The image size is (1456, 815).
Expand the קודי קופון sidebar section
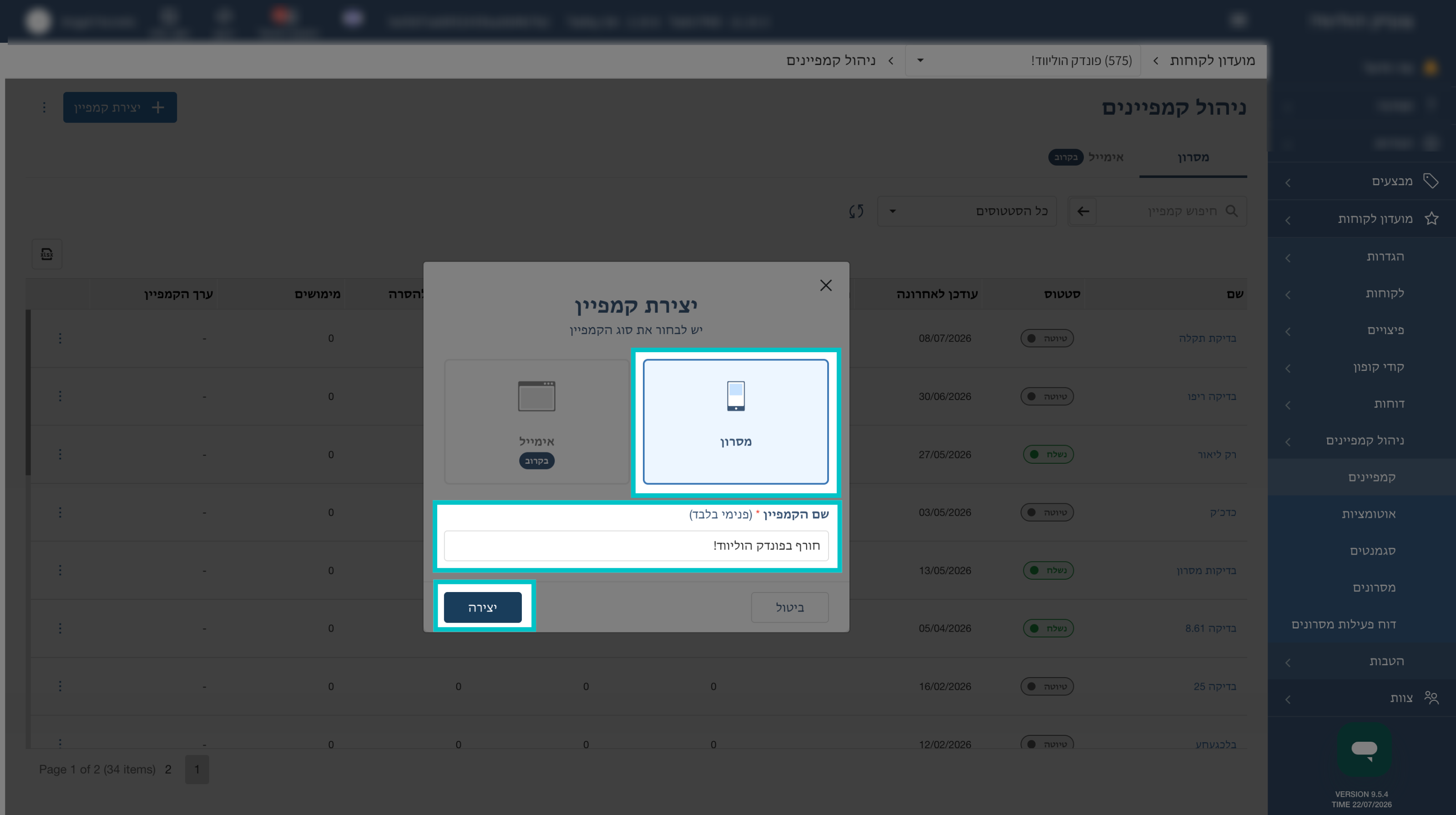[1362, 367]
